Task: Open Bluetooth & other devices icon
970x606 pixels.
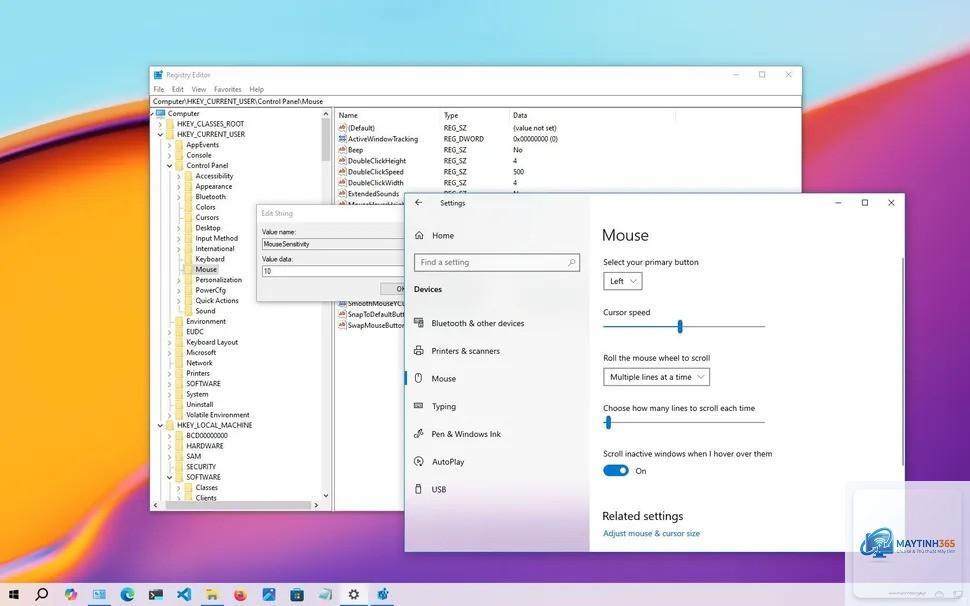Action: (419, 323)
